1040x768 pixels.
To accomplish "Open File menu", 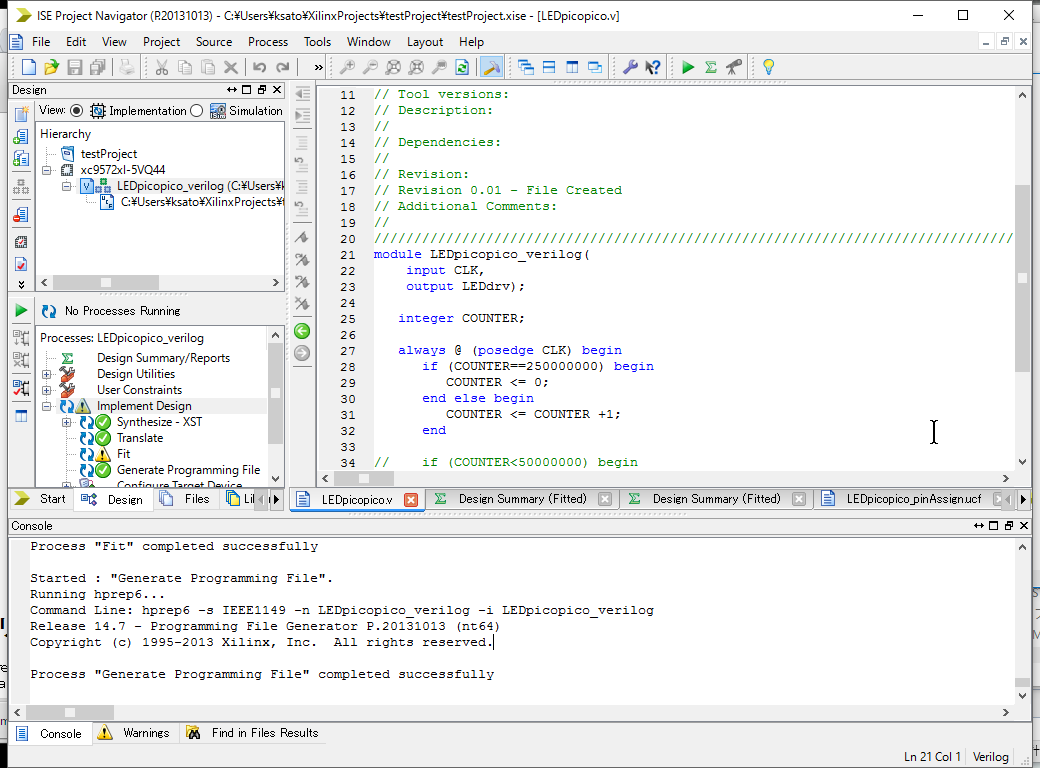I will point(41,42).
